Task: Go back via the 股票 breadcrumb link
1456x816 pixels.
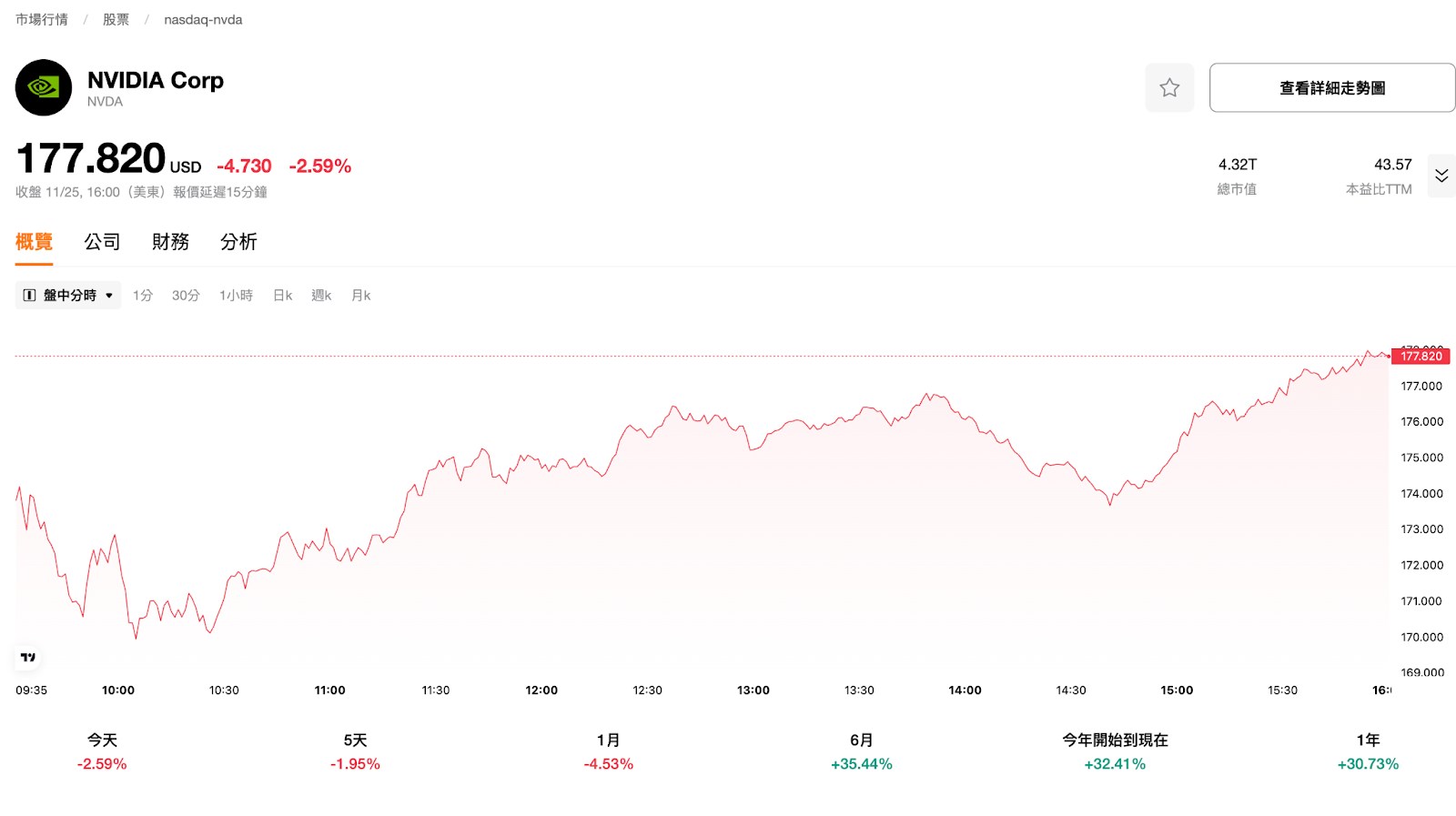Action: coord(116,18)
